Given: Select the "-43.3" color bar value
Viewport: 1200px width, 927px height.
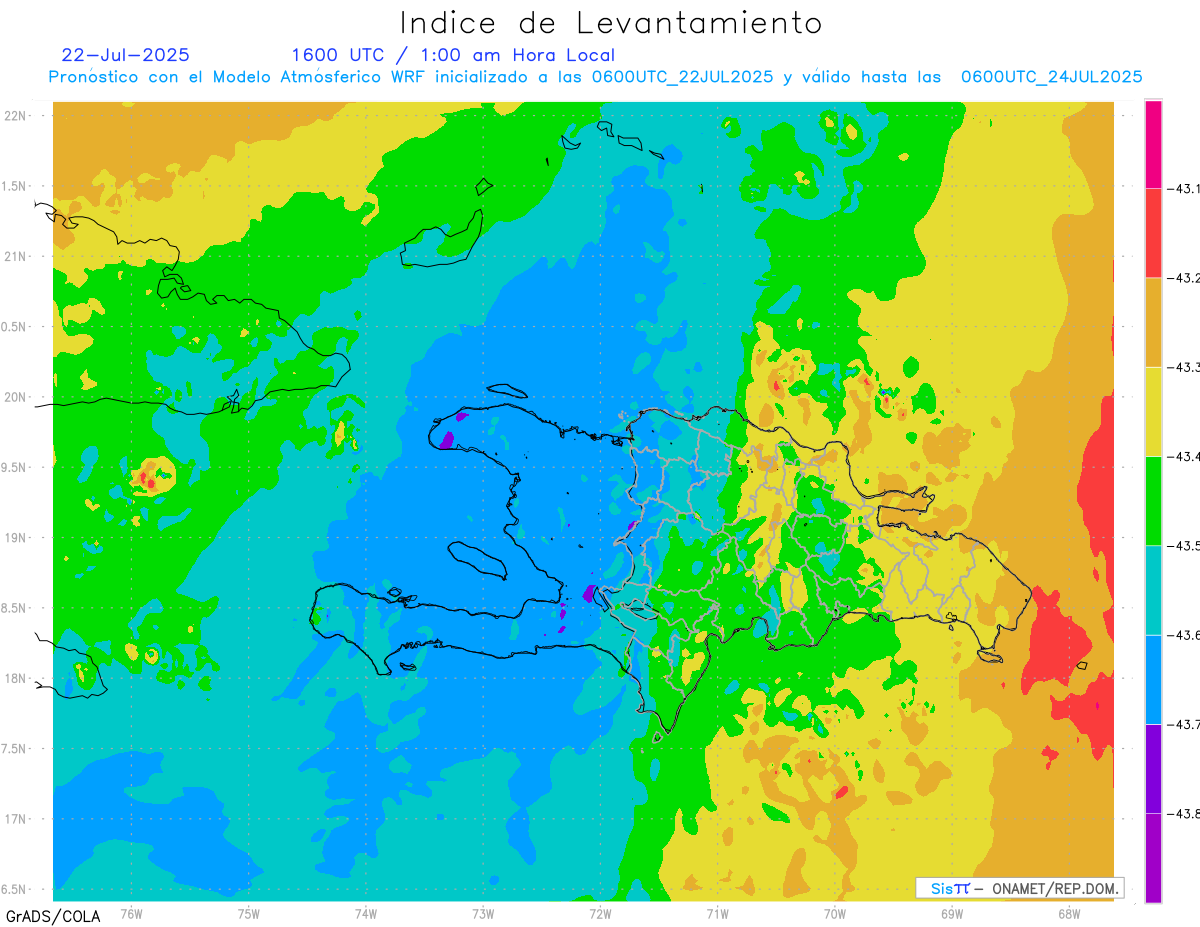Looking at the screenshot, I should (x=1184, y=367).
